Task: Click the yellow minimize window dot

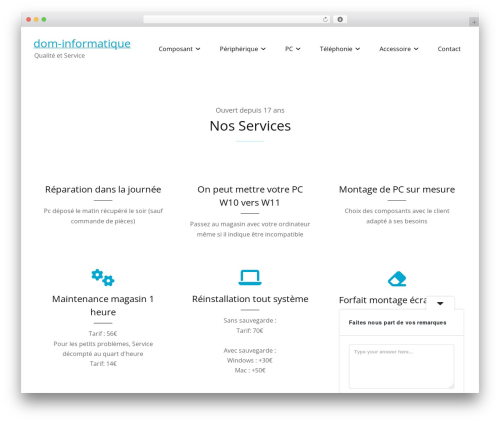Action: pos(36,19)
